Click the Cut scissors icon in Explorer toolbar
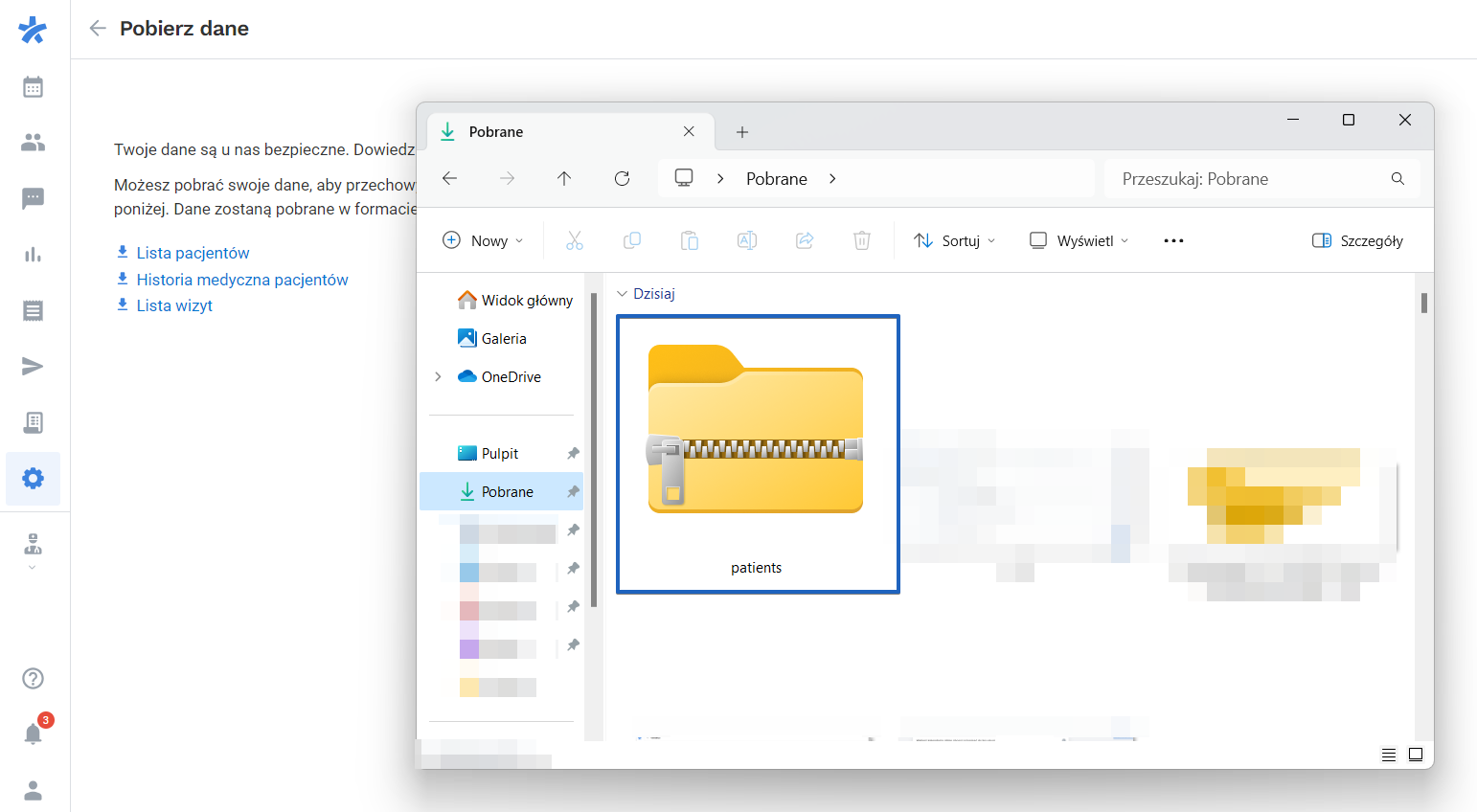Image resolution: width=1477 pixels, height=812 pixels. (575, 240)
